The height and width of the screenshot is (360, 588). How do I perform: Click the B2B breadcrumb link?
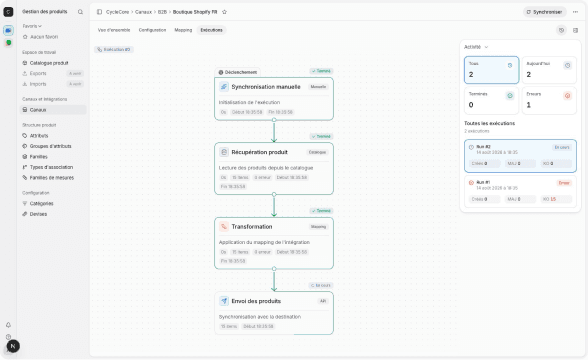(x=162, y=12)
